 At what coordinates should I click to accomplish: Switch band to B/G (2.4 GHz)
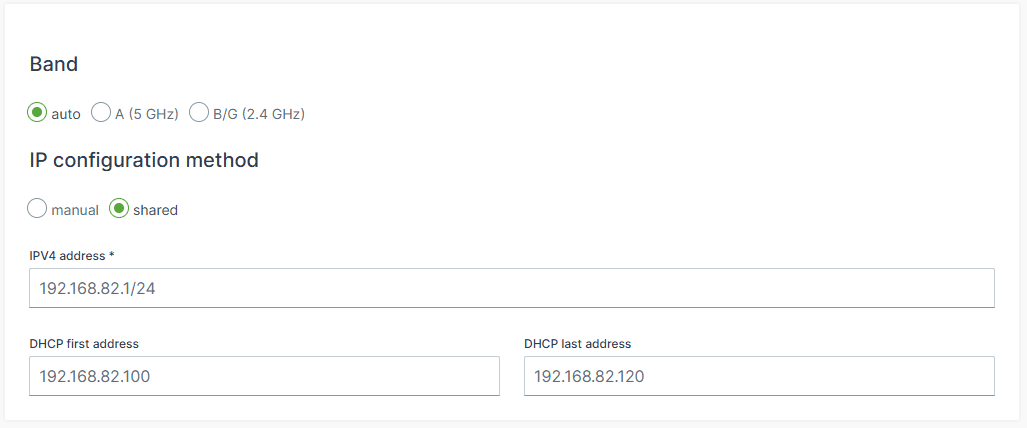point(199,113)
